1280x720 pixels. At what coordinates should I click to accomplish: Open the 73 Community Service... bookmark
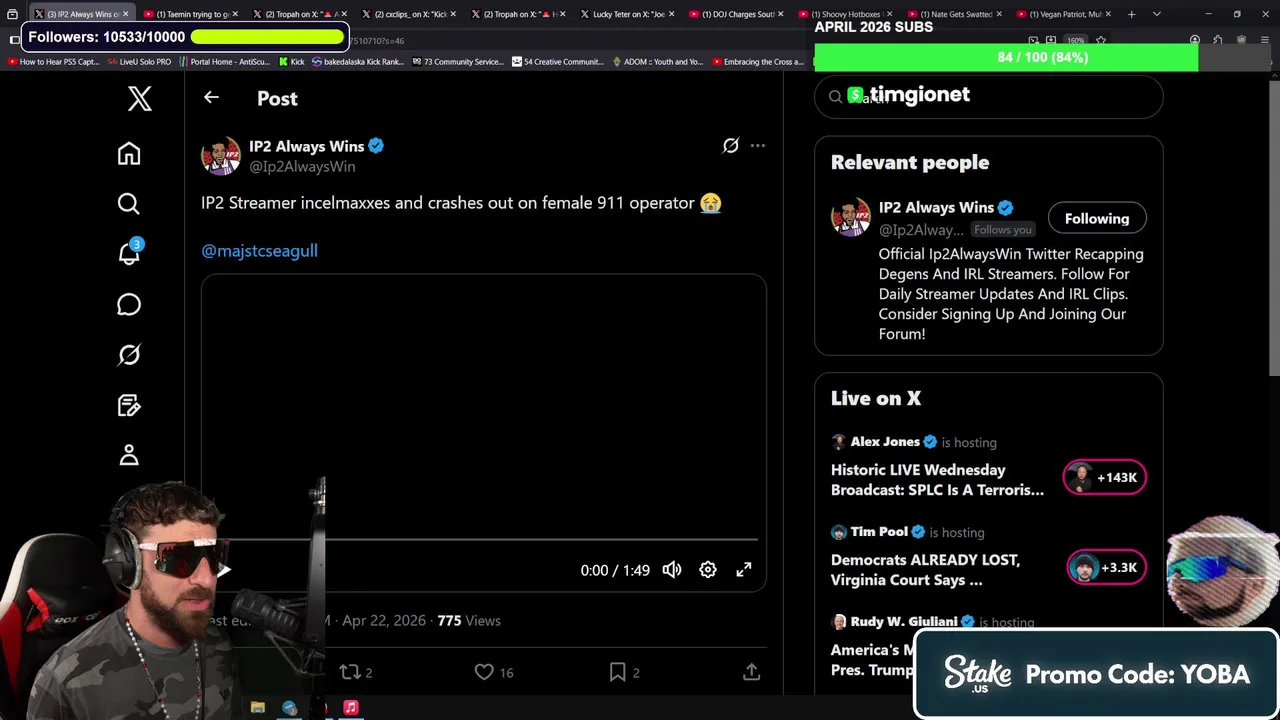click(x=457, y=62)
